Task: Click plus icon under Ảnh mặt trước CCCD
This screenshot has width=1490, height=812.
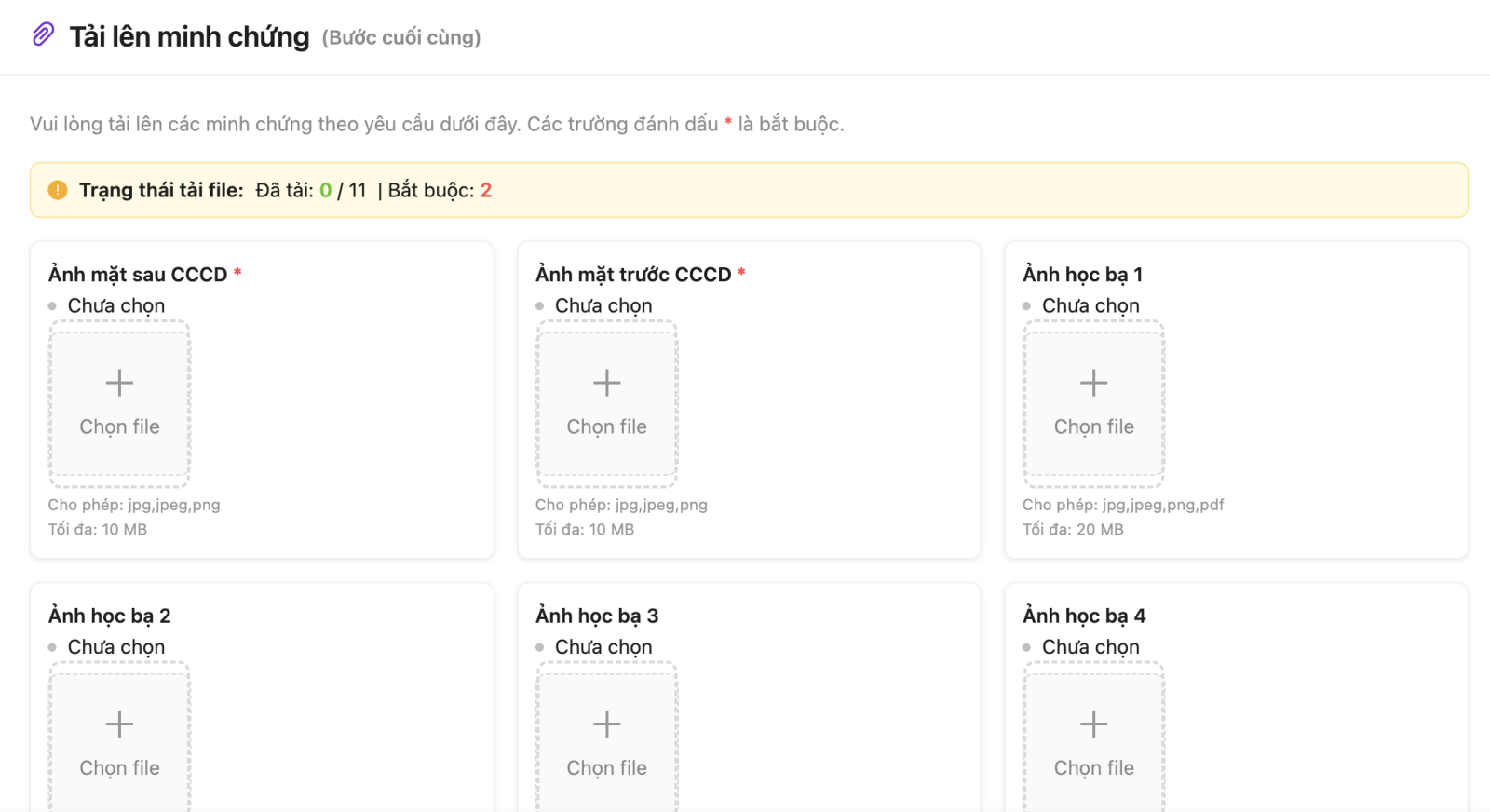Action: tap(606, 383)
